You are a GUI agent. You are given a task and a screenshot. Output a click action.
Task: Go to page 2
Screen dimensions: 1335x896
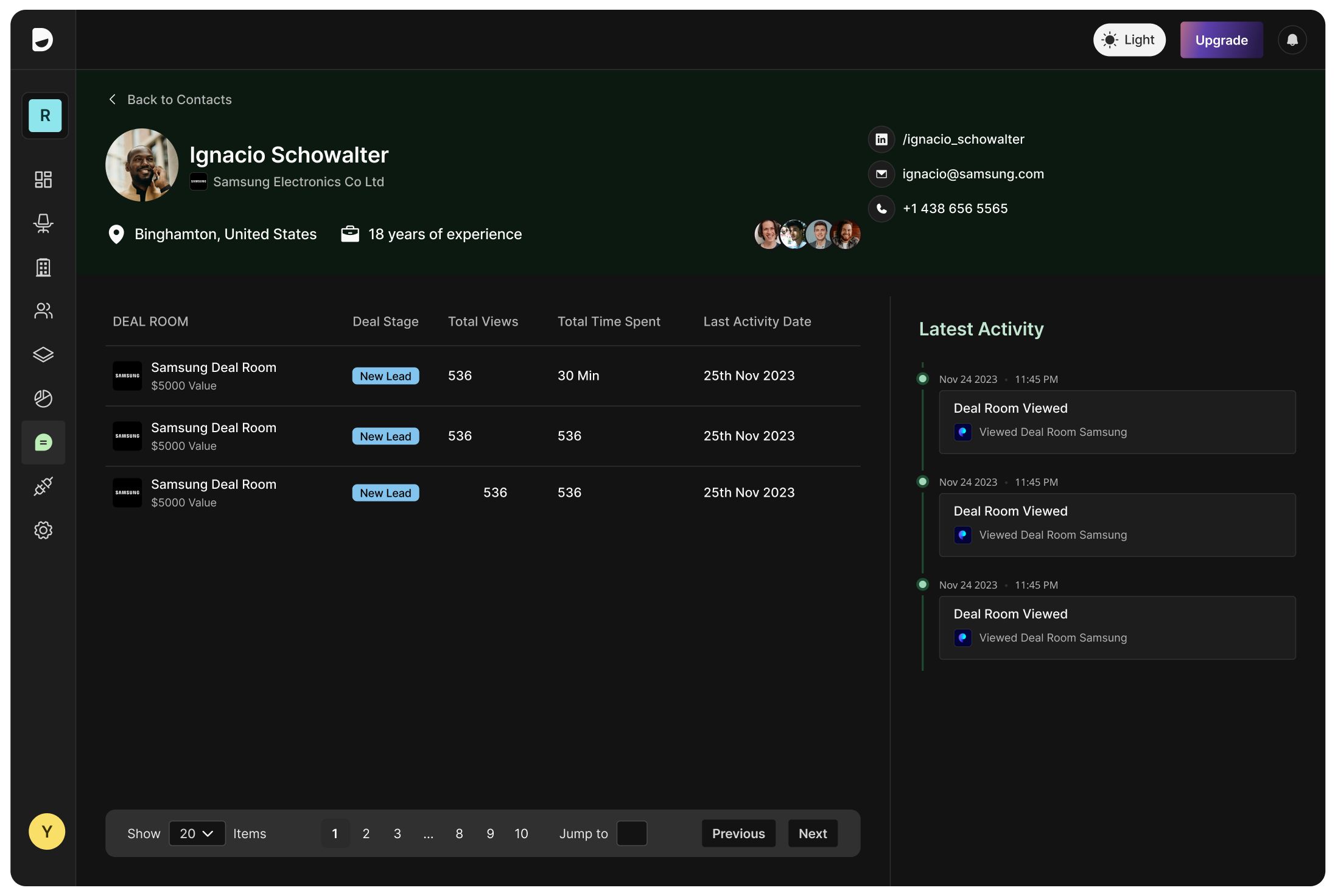coord(366,833)
